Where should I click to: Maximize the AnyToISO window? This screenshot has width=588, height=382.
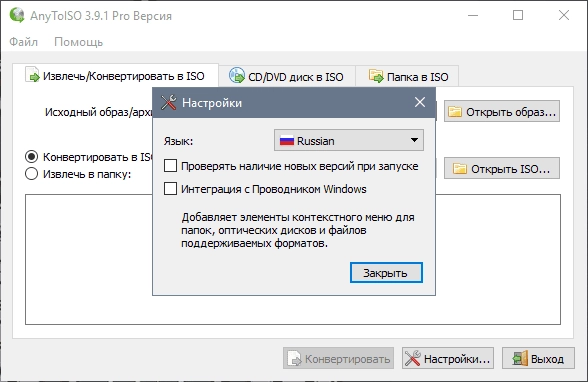[518, 15]
